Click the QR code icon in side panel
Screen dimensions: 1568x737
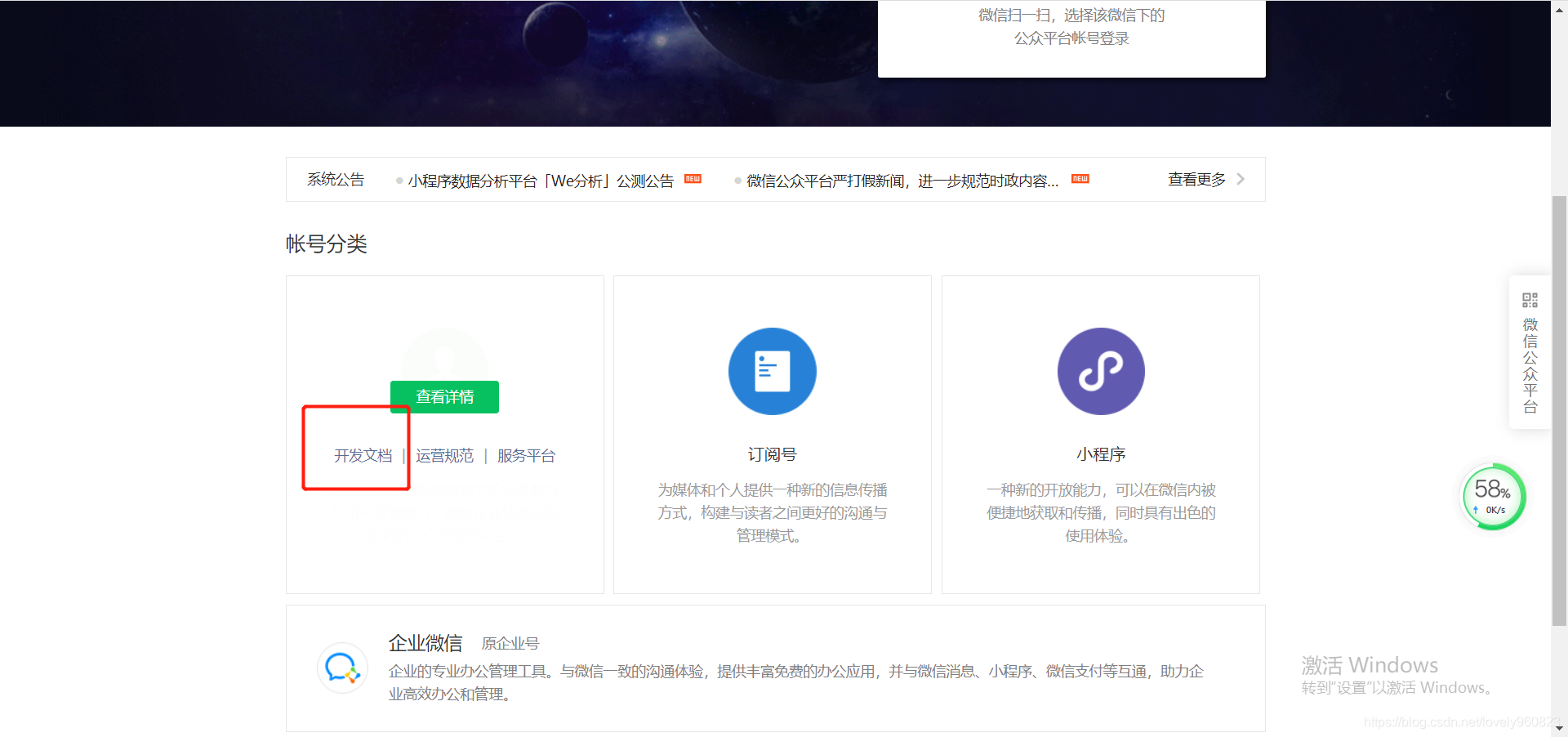tap(1530, 300)
